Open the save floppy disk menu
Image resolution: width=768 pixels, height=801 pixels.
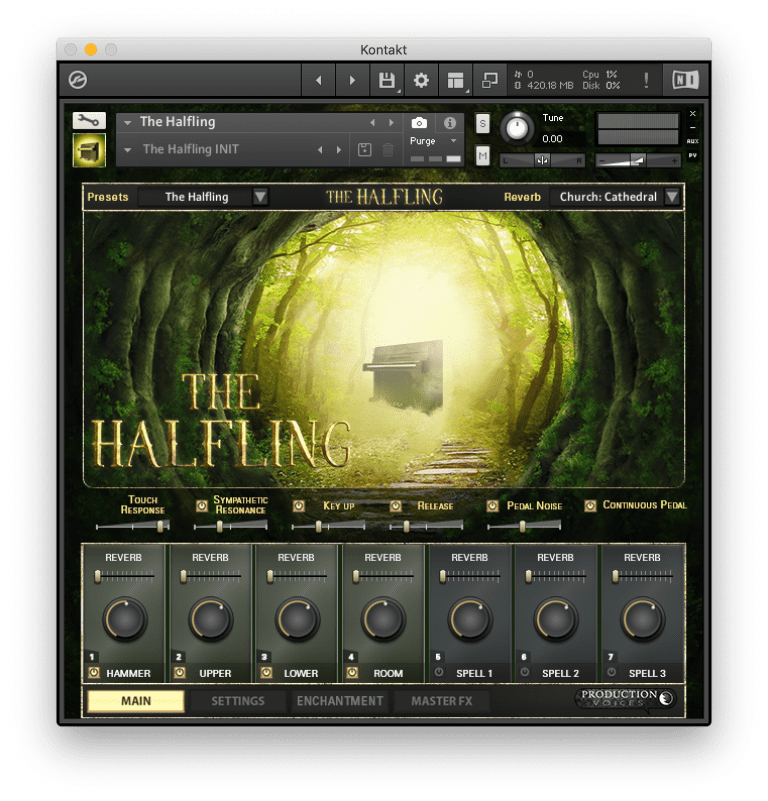(387, 80)
